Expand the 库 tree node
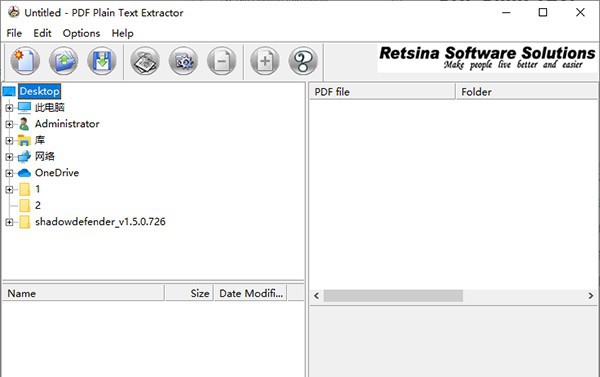 (9, 140)
